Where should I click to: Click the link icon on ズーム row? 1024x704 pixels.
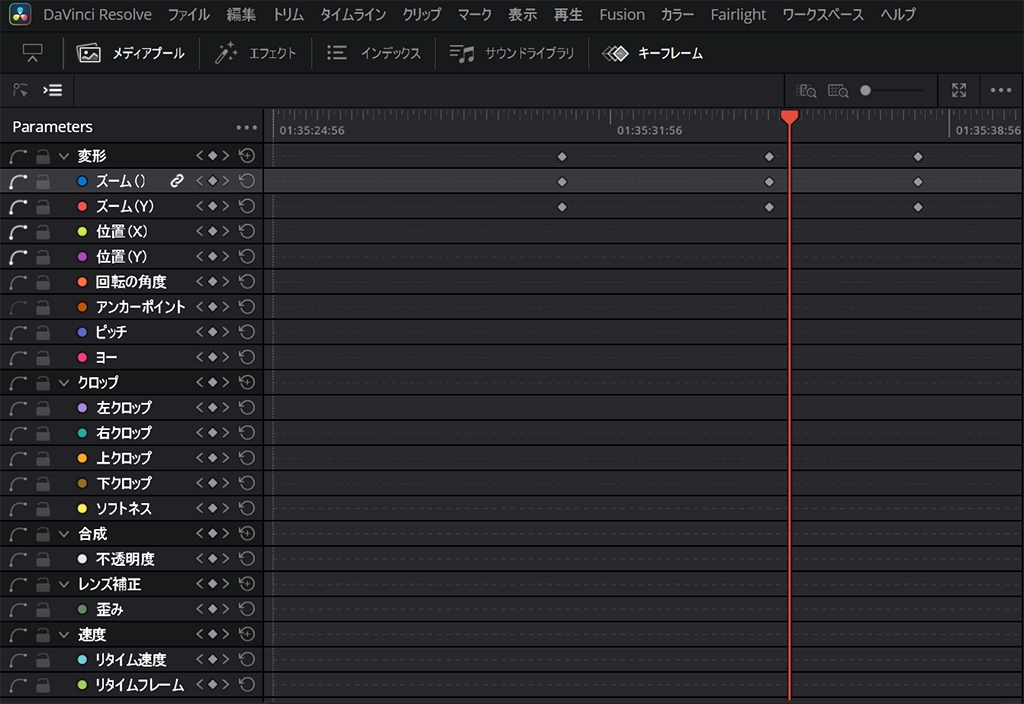[x=177, y=181]
